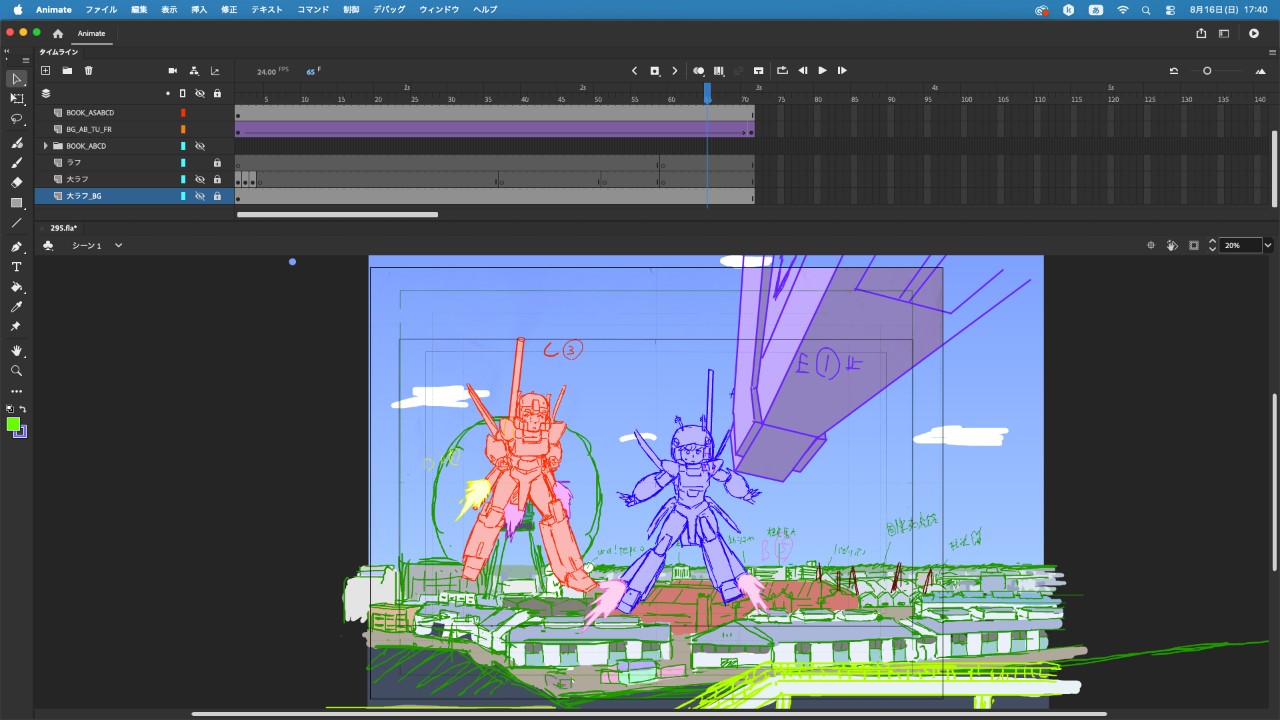Open the ファイル menu
This screenshot has height=720, width=1280.
(101, 9)
